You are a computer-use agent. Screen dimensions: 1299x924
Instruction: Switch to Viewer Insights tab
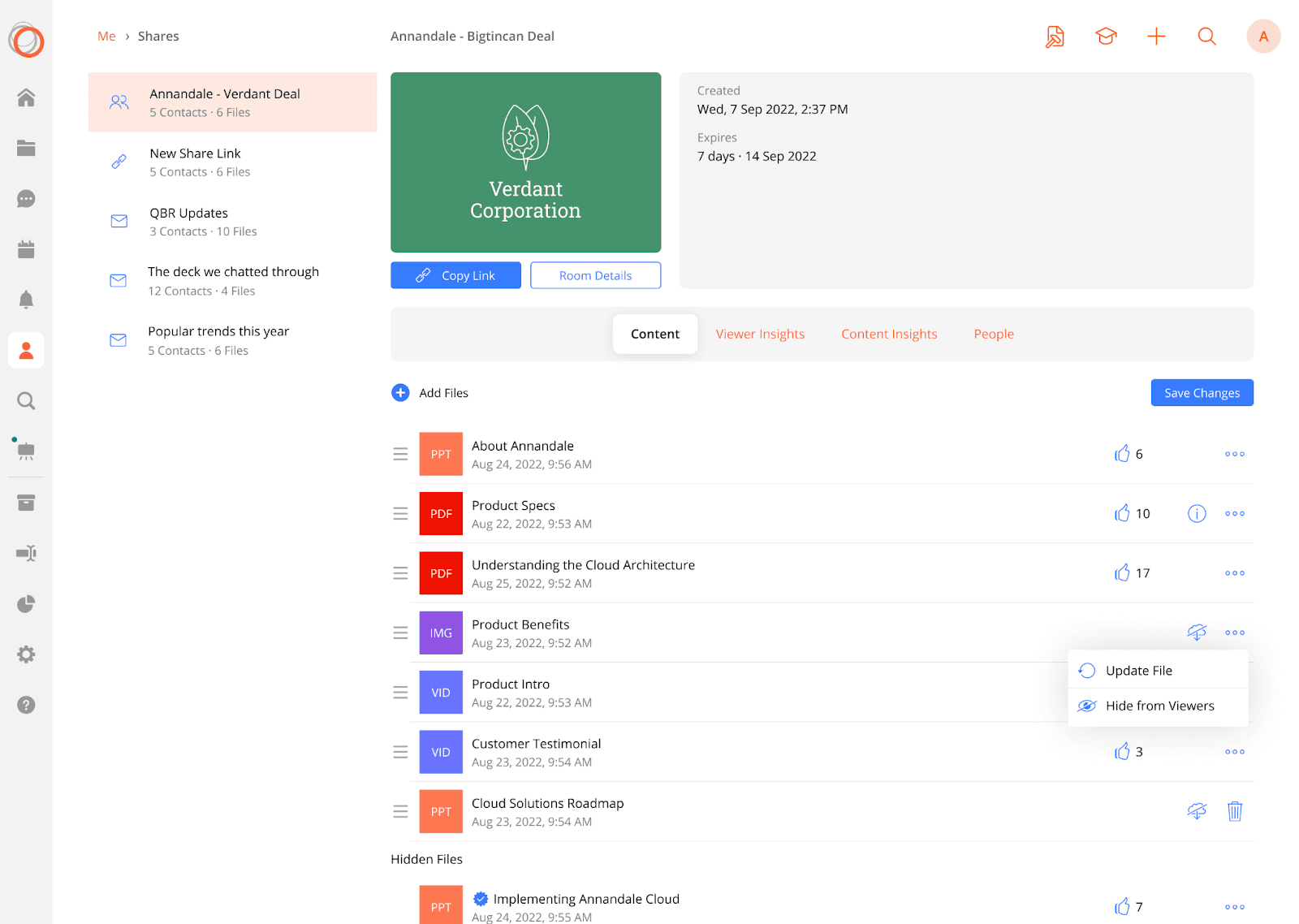(760, 334)
